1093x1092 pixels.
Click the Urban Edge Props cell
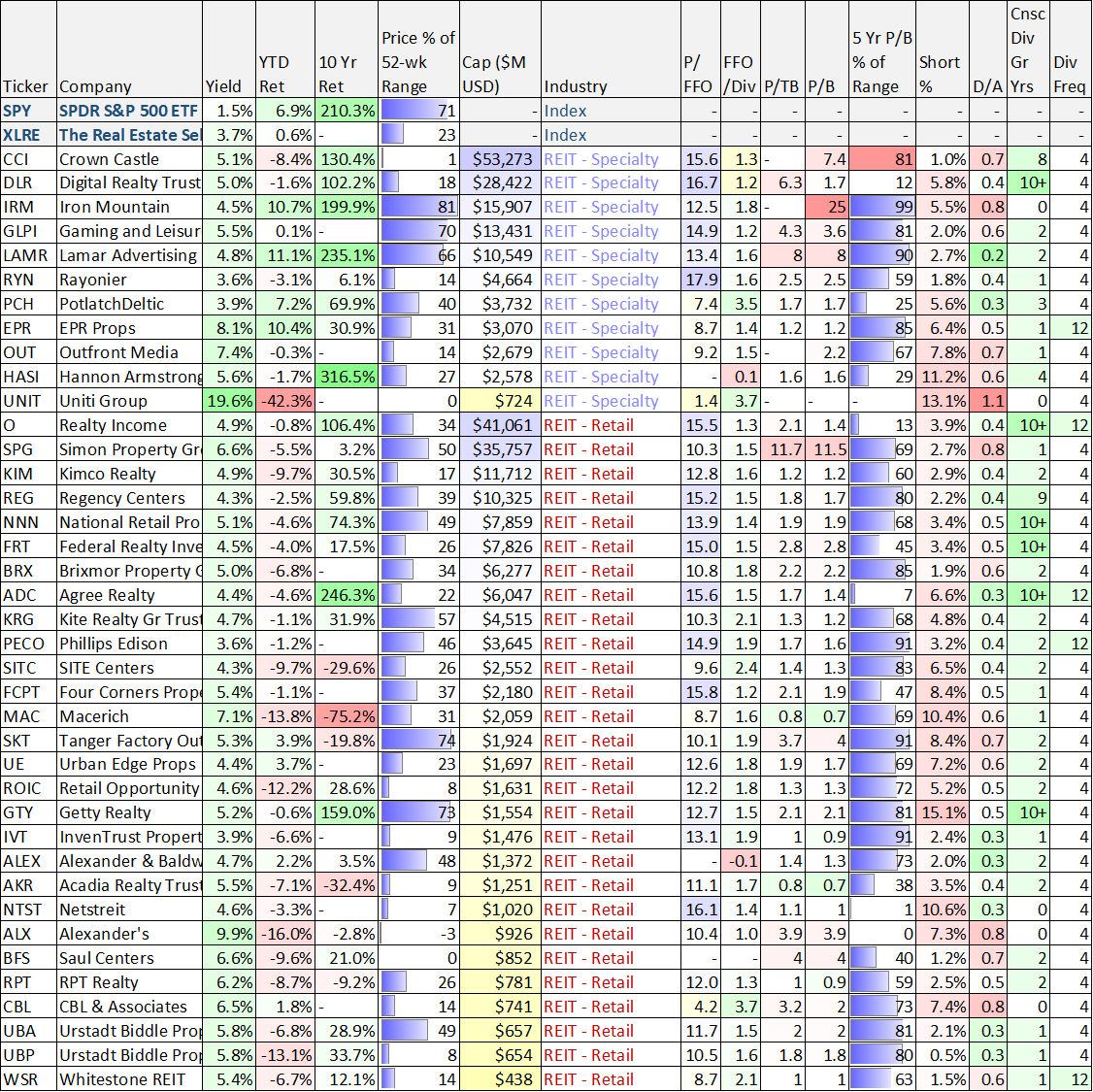click(x=130, y=765)
